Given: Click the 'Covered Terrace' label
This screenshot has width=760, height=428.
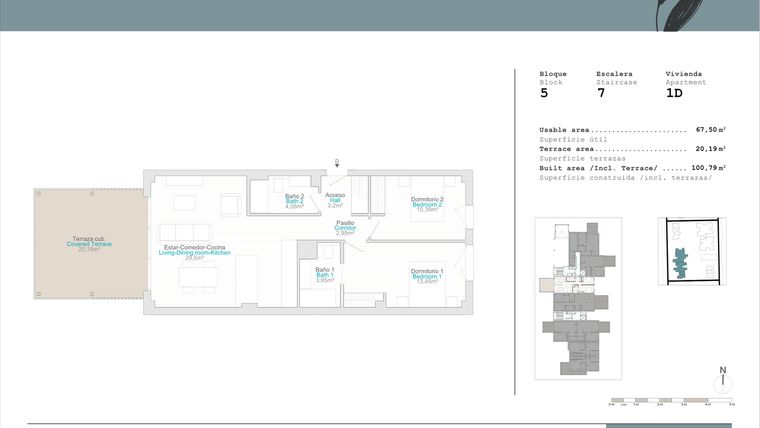Looking at the screenshot, I should pos(89,244).
